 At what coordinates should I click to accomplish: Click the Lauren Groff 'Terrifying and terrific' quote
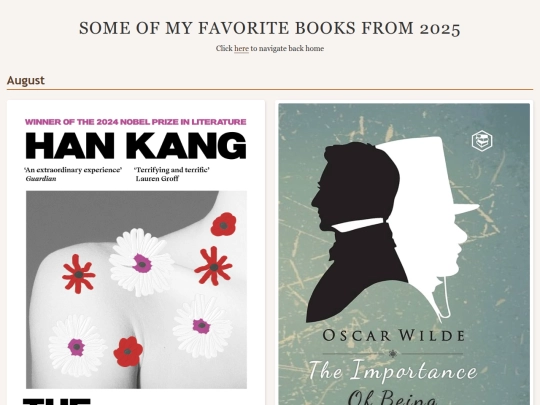click(x=172, y=174)
